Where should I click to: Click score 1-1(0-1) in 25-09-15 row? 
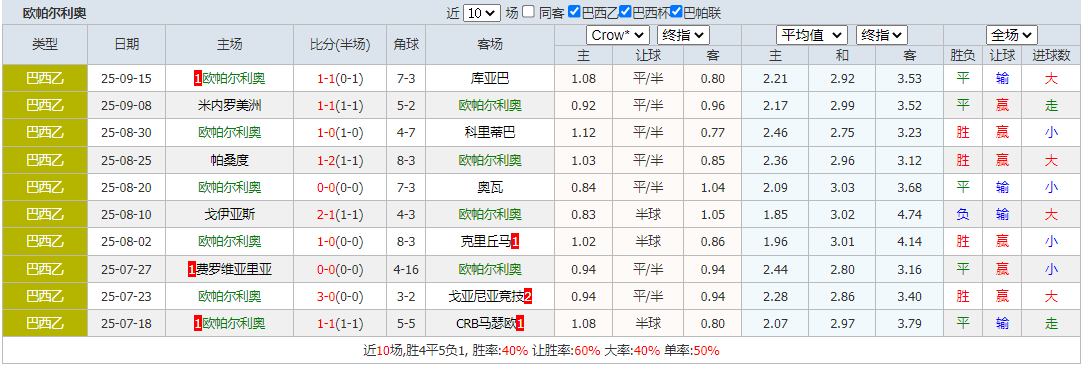pos(340,79)
